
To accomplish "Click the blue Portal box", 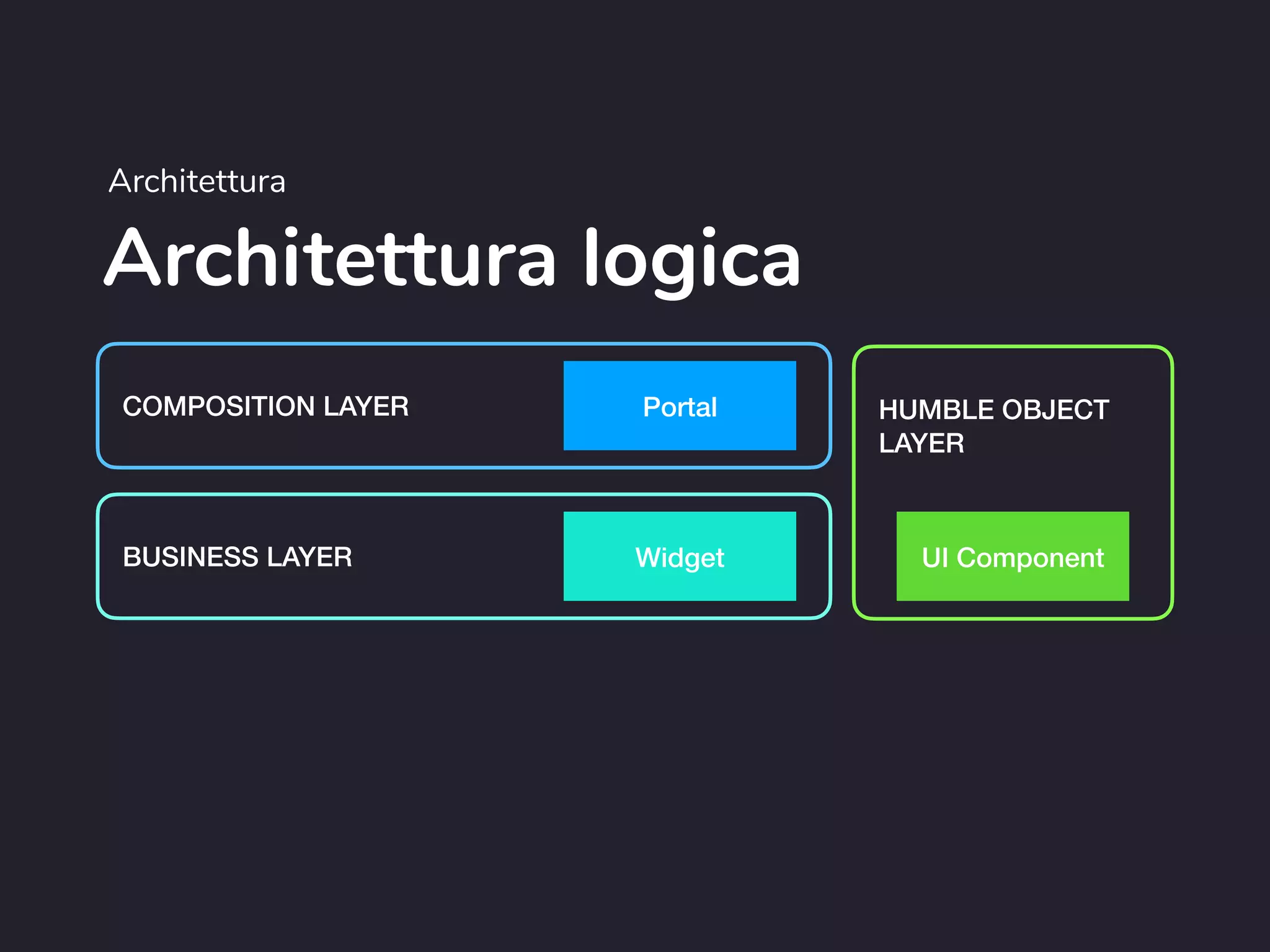I will click(680, 406).
